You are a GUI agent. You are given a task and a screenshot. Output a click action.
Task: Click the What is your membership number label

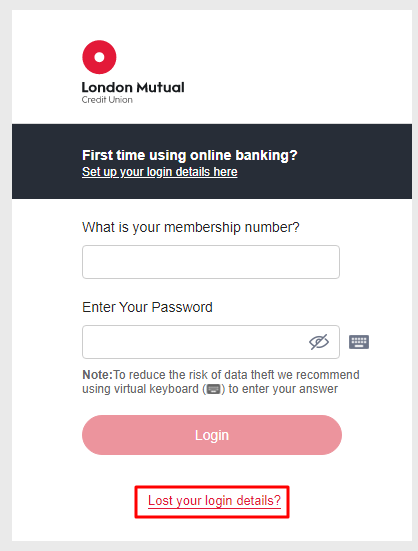pyautogui.click(x=191, y=227)
